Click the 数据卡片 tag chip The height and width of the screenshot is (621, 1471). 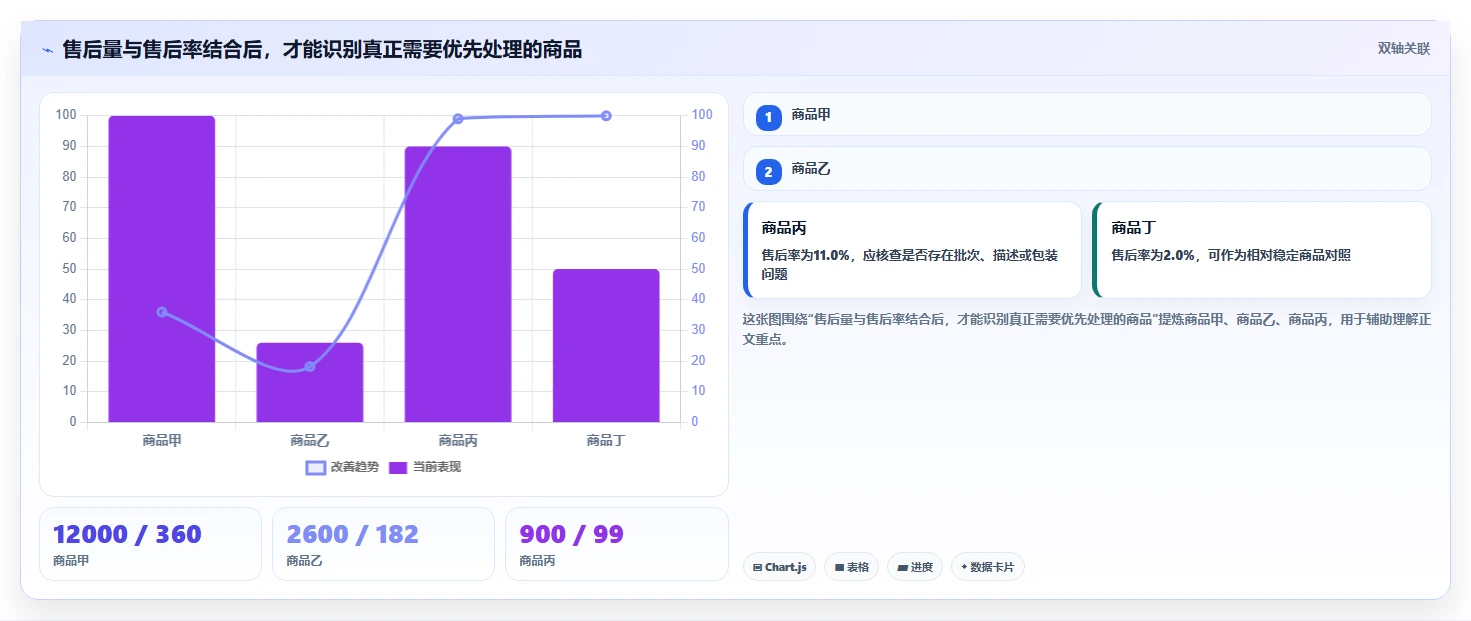tap(988, 567)
